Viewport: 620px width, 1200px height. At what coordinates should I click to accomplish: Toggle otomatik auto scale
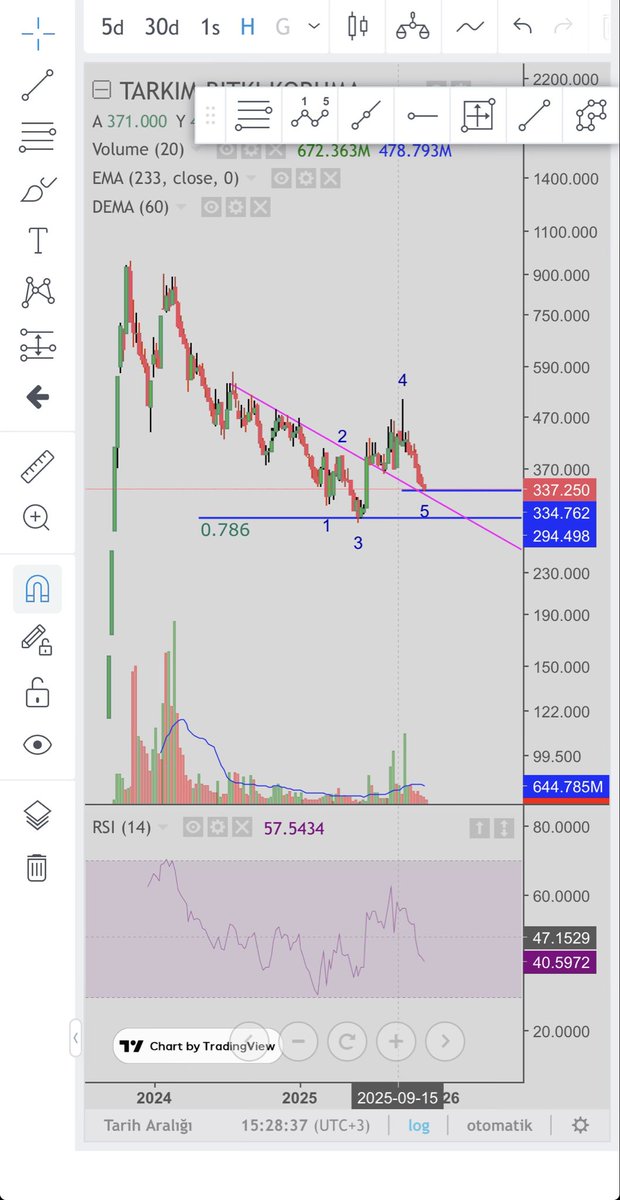point(499,1125)
